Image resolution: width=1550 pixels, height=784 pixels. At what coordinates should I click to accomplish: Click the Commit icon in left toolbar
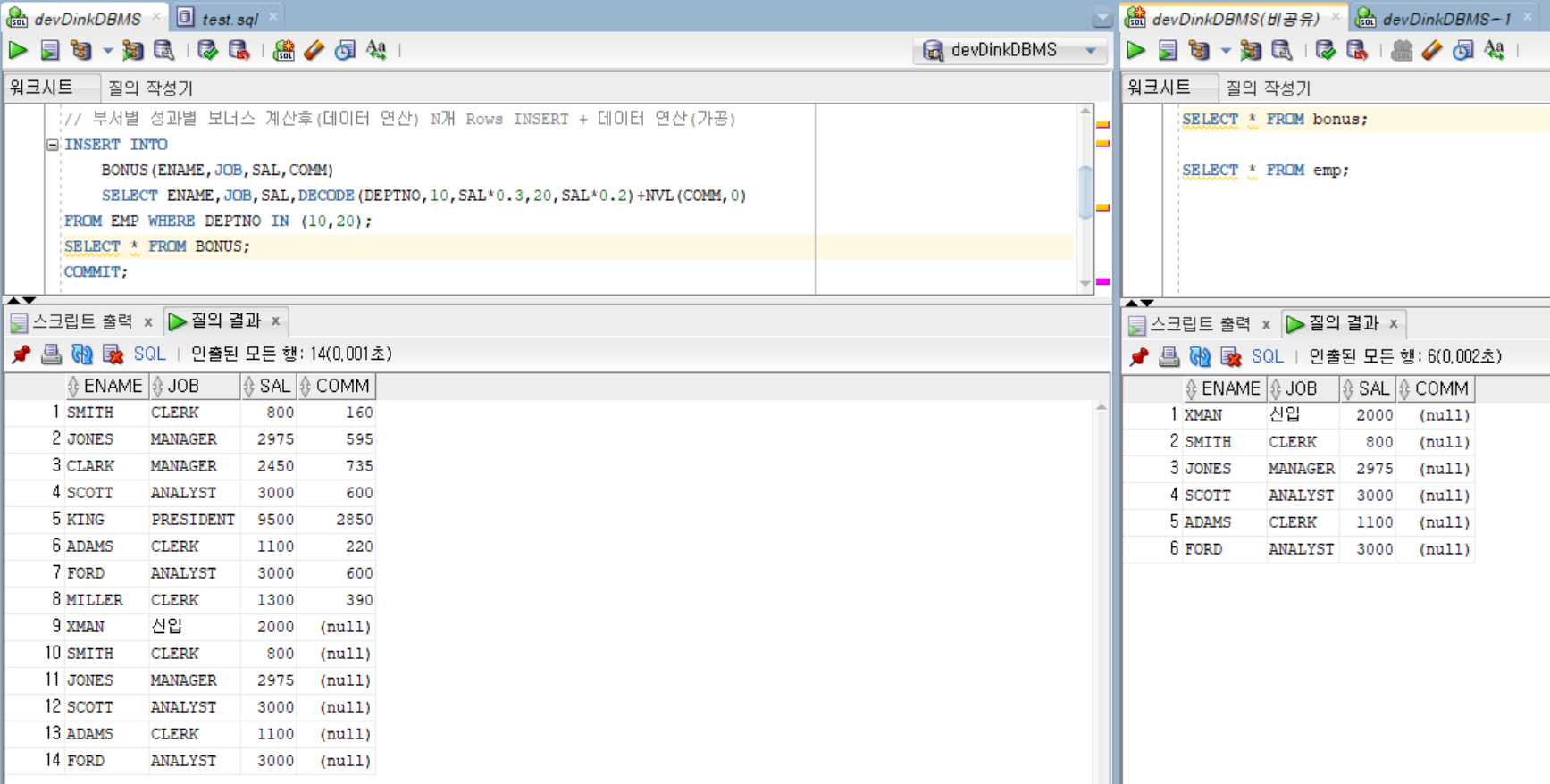[x=207, y=50]
